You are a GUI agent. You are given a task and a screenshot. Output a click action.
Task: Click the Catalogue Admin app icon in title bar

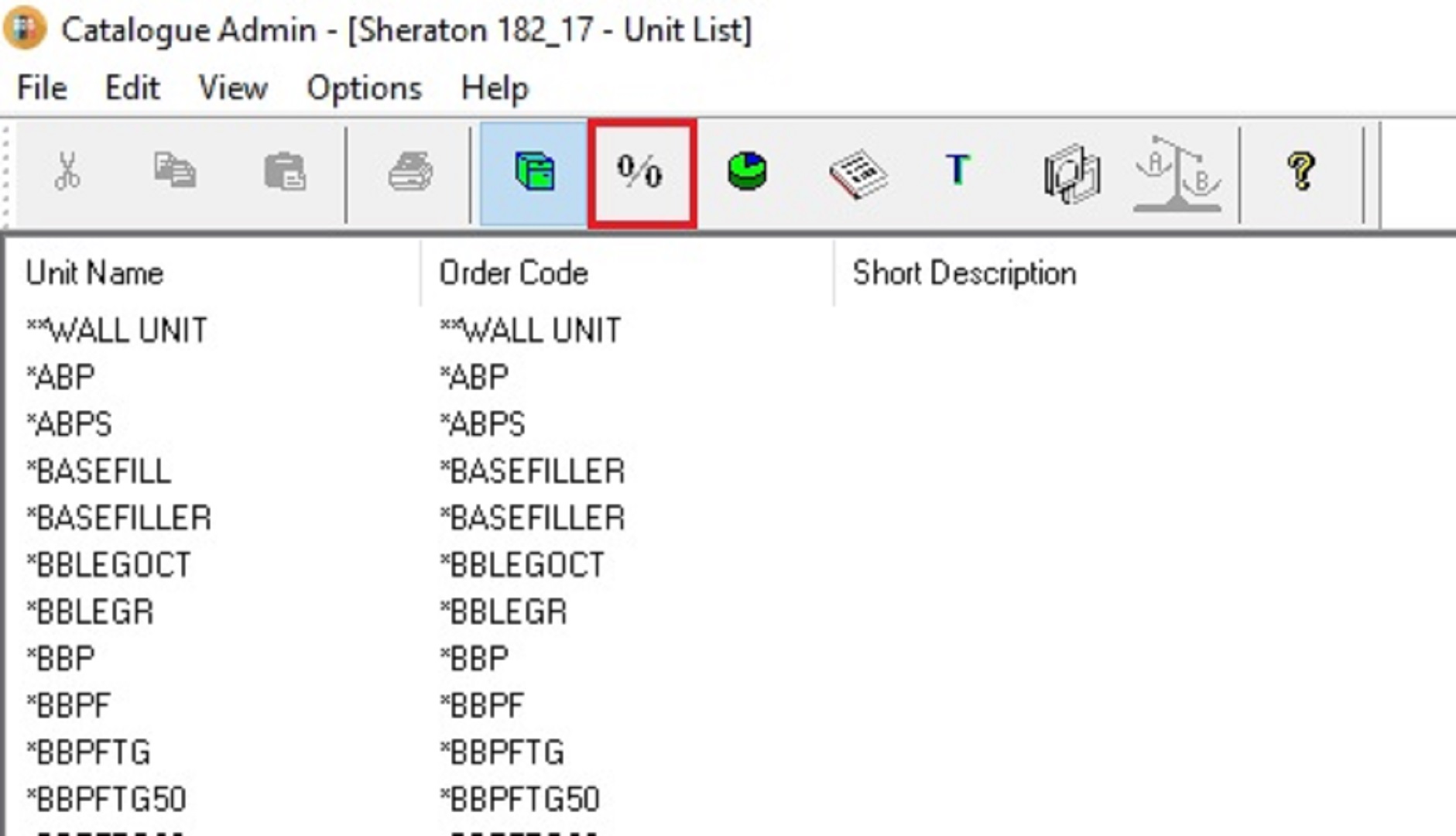click(26, 29)
